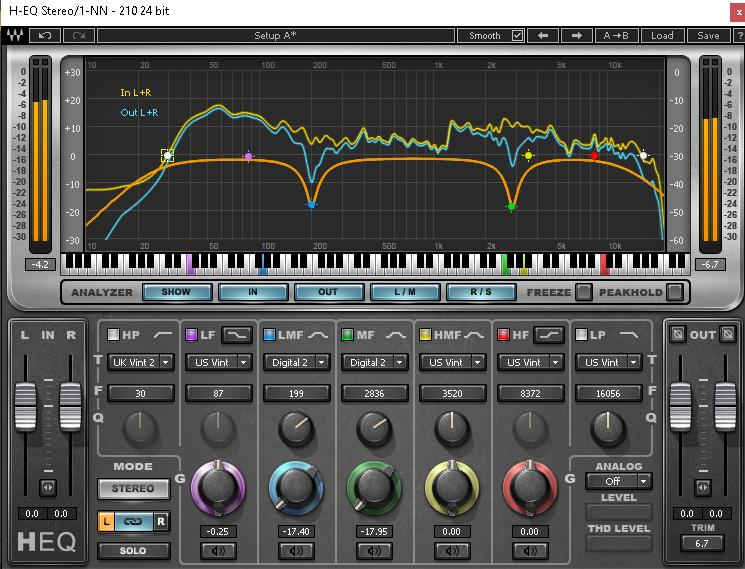Go to next preset arrow

click(x=576, y=36)
